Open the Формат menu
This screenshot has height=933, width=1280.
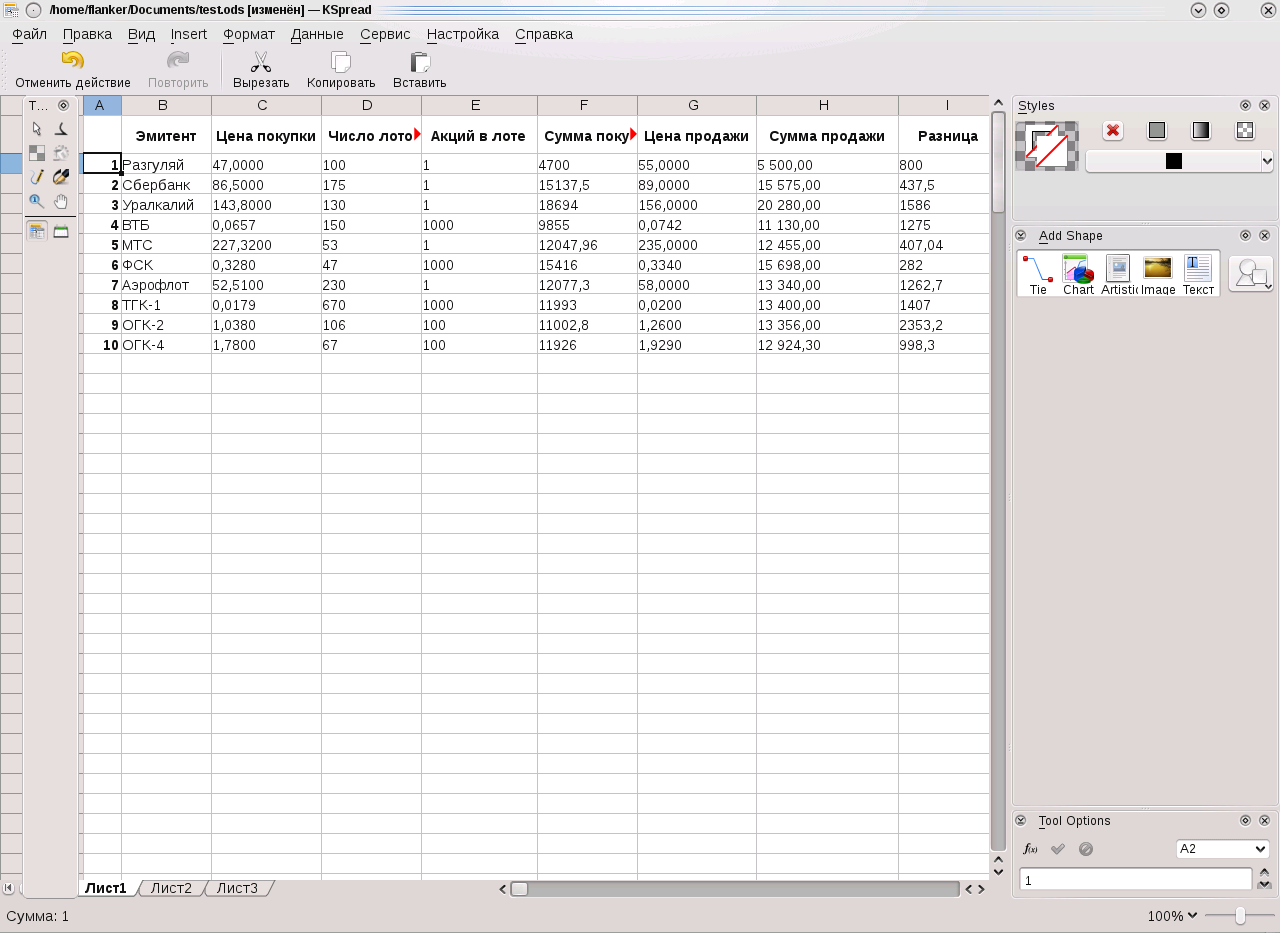(249, 34)
